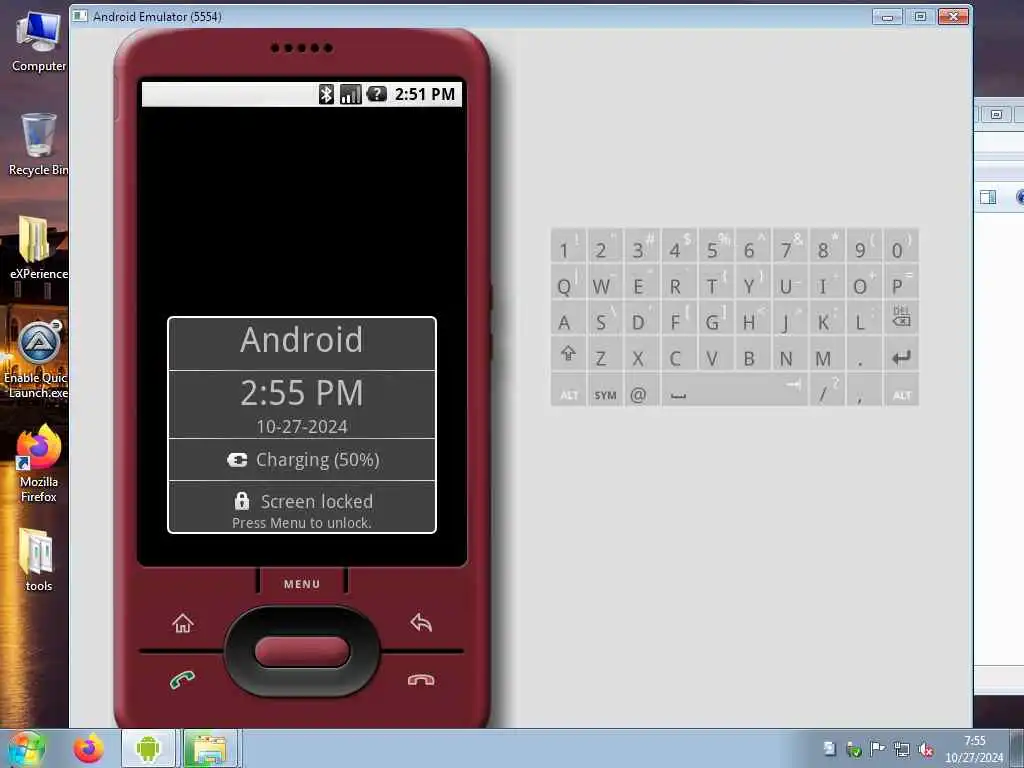
Task: Click the Android emulator taskbar button
Action: coord(148,748)
